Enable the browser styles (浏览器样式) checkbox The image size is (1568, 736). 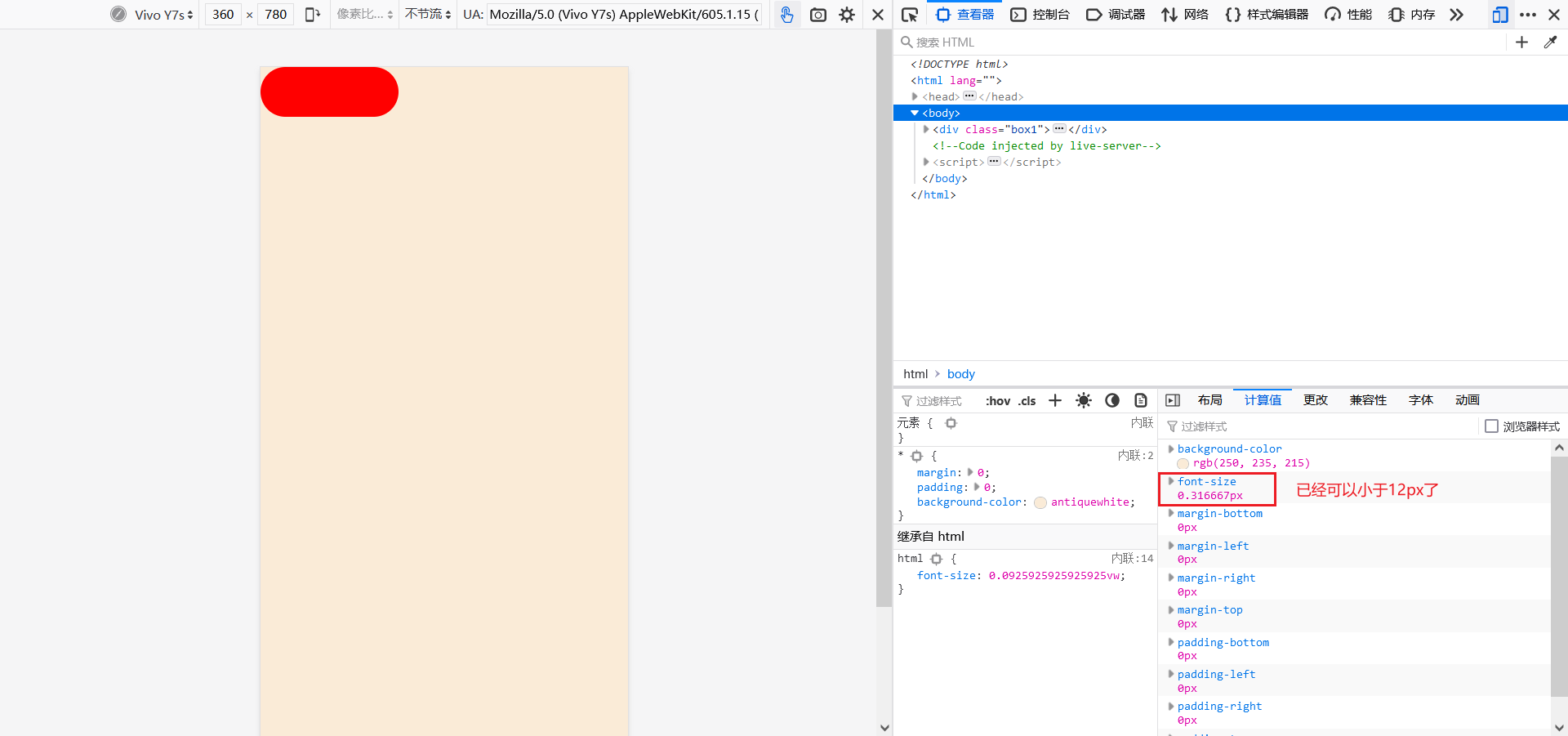coord(1491,426)
